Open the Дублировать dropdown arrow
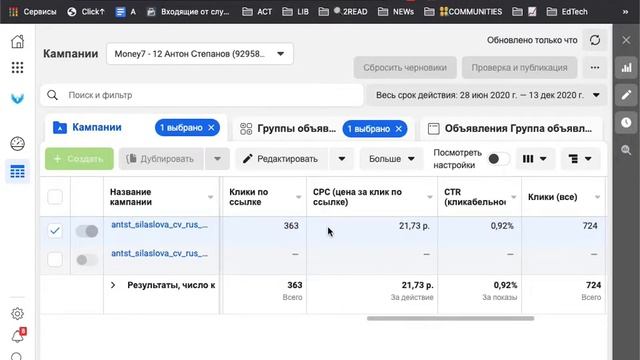Screen dimensions: 640x360 coord(218,159)
